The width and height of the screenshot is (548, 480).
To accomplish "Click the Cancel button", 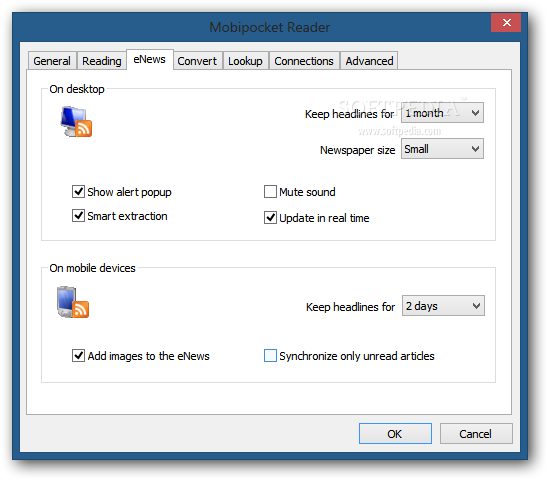I will point(476,434).
